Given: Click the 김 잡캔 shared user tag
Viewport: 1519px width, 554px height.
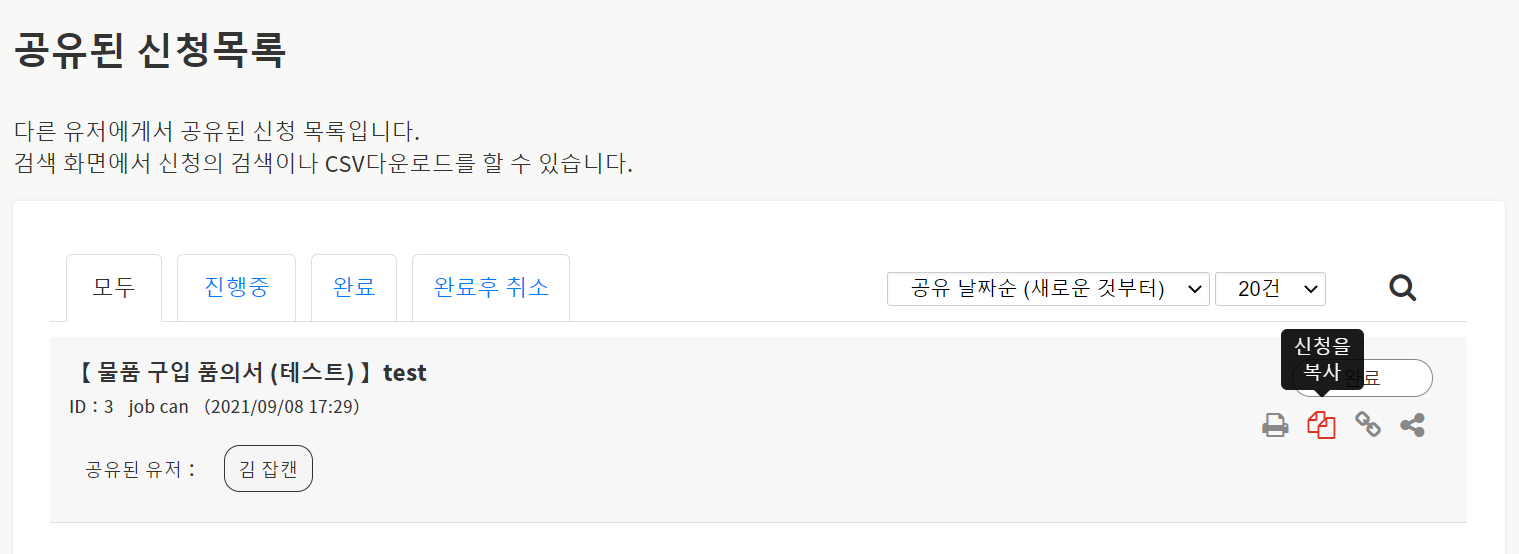Looking at the screenshot, I should click(x=268, y=469).
